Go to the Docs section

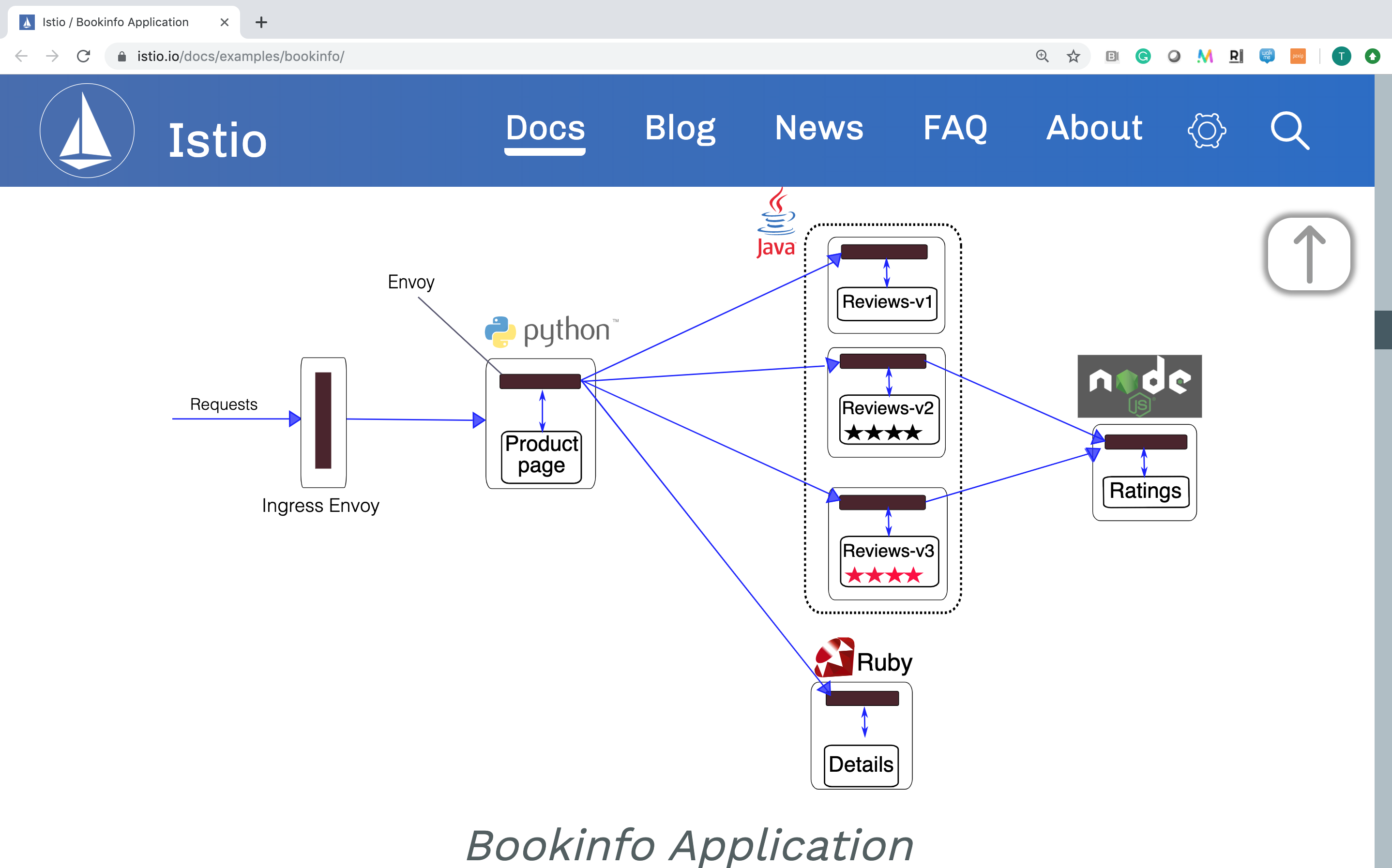pyautogui.click(x=545, y=128)
